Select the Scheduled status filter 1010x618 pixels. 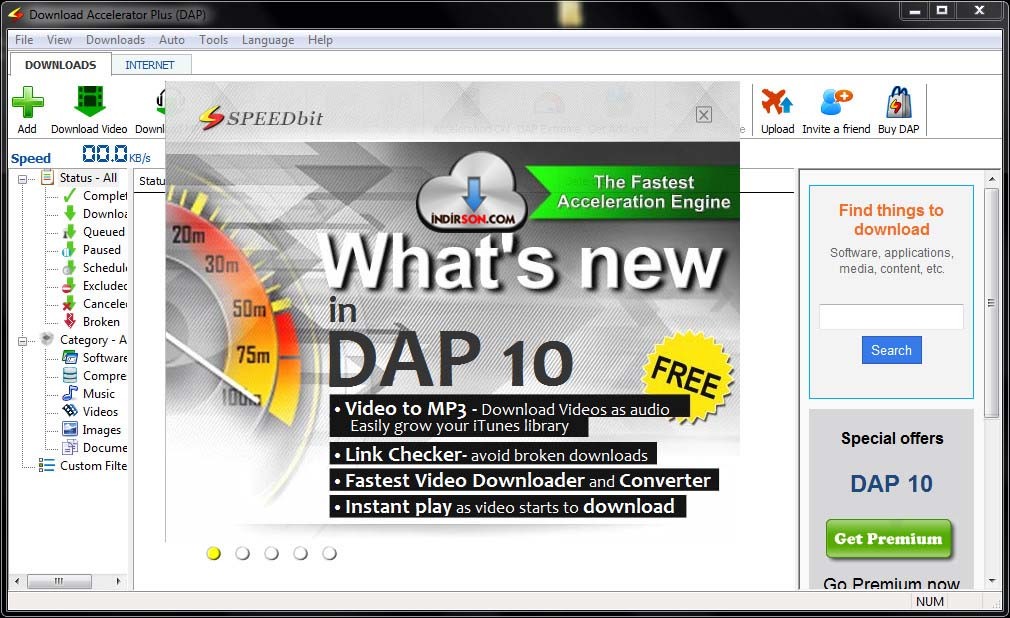click(95, 268)
